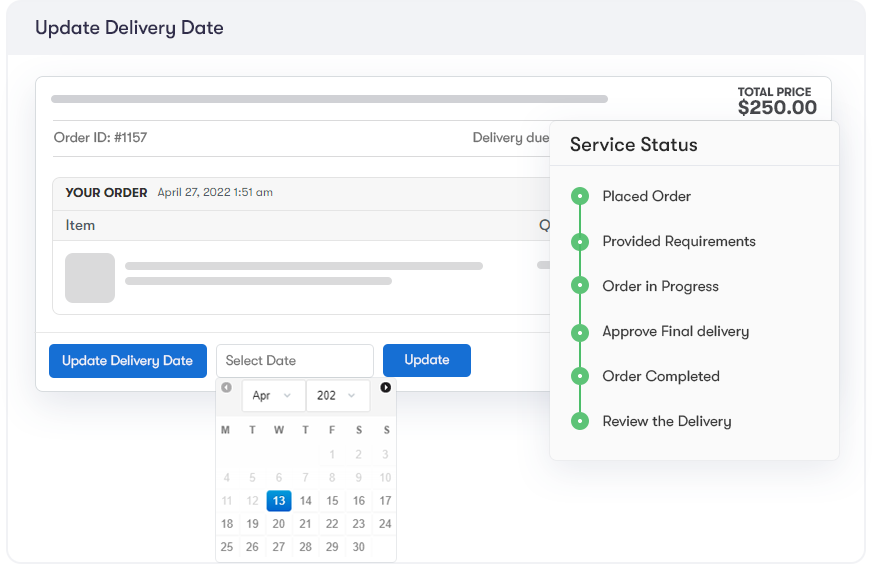Choose April 30 in the date picker
872x564 pixels.
(x=359, y=547)
